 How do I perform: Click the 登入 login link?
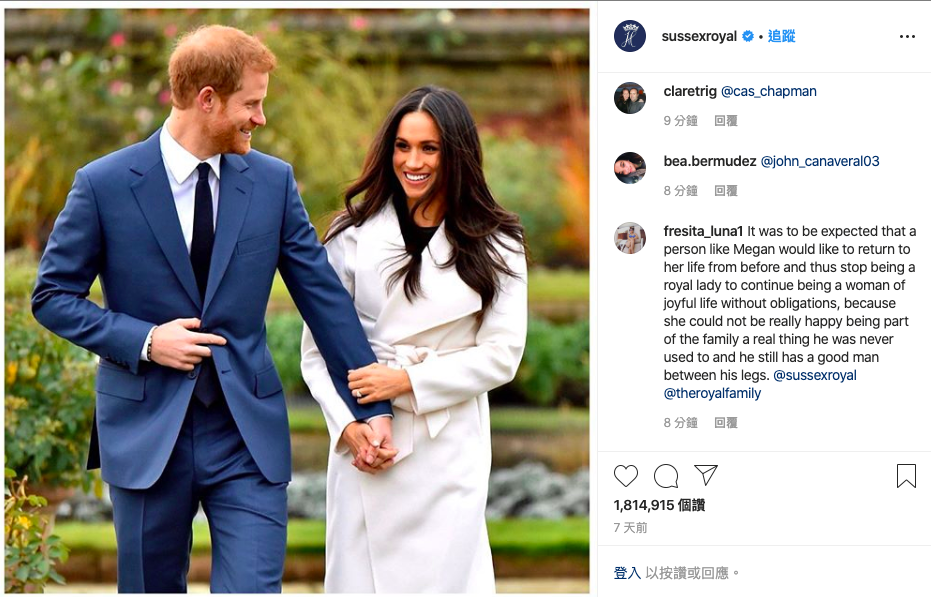627,573
